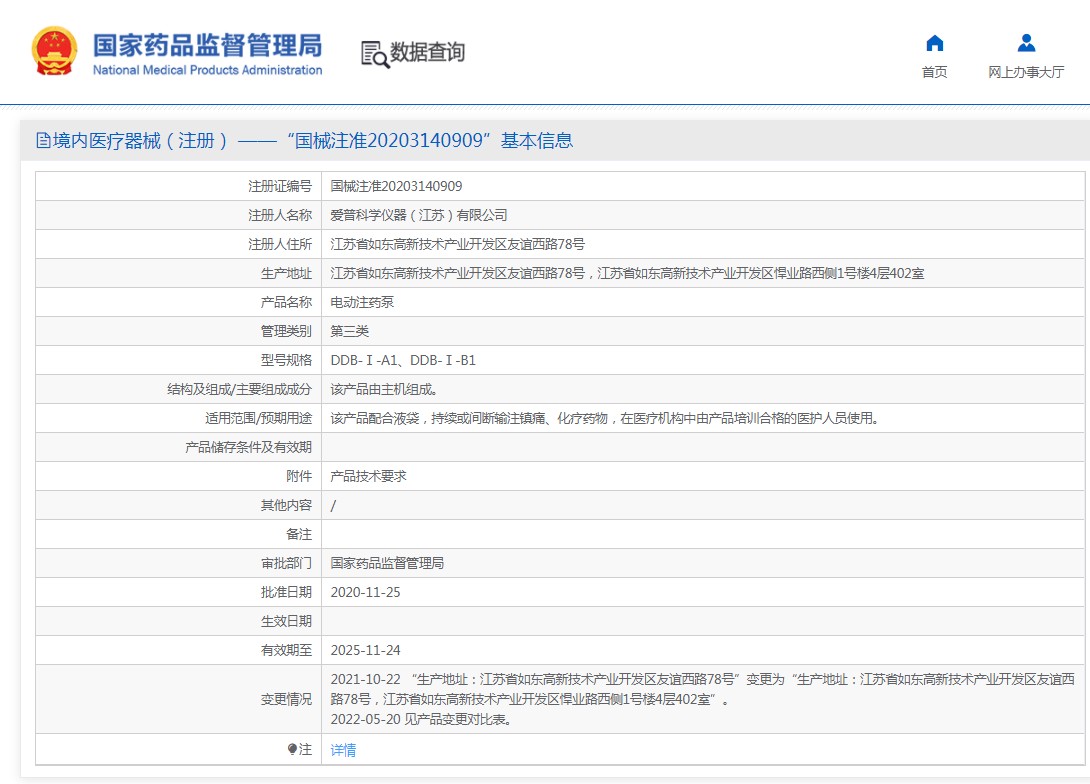Select the 国械注准20203140909 registration number value
Image resolution: width=1090 pixels, height=784 pixels.
(x=396, y=186)
